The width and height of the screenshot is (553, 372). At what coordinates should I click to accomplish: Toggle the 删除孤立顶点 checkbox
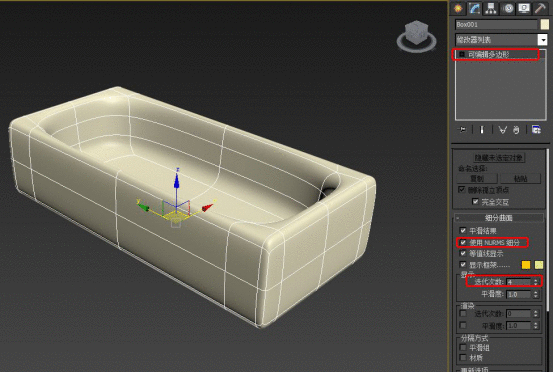[462, 190]
